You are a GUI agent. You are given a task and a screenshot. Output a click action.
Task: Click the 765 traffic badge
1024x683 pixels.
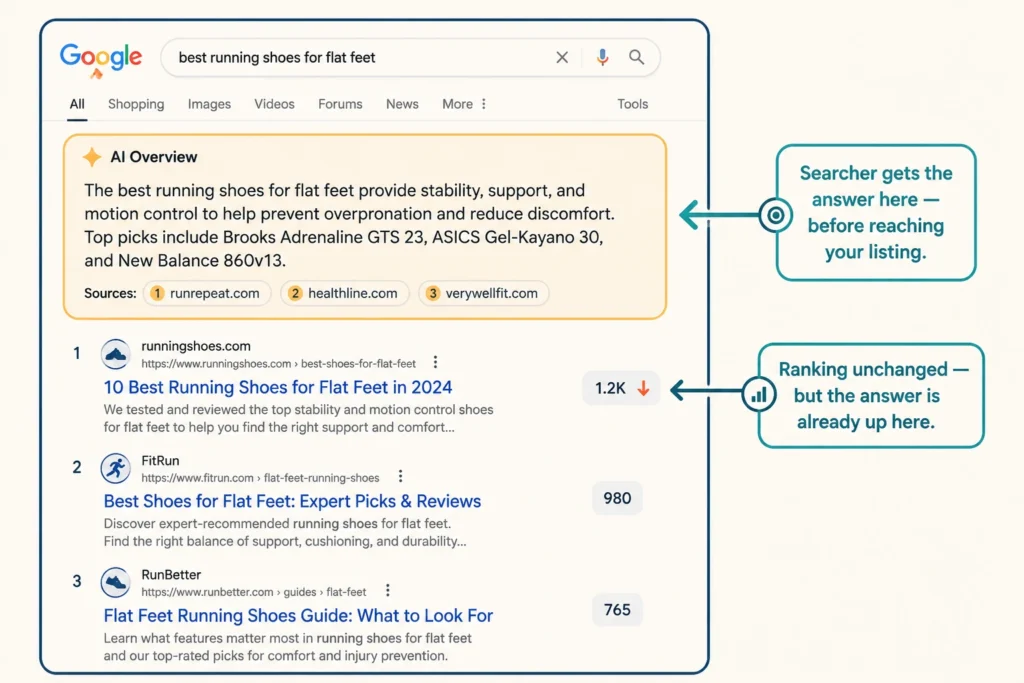[617, 610]
